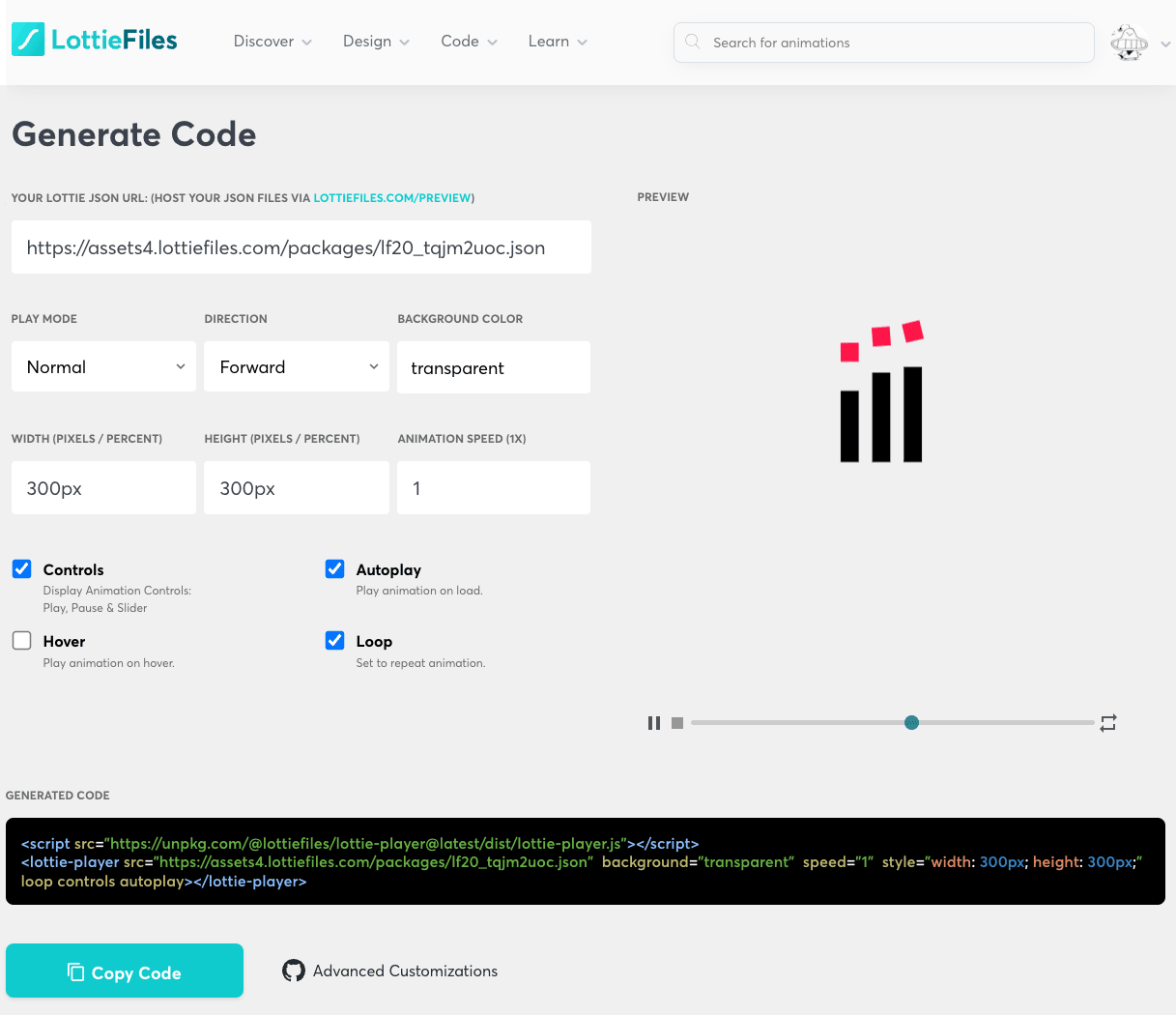Click the Loop label text

point(374,641)
